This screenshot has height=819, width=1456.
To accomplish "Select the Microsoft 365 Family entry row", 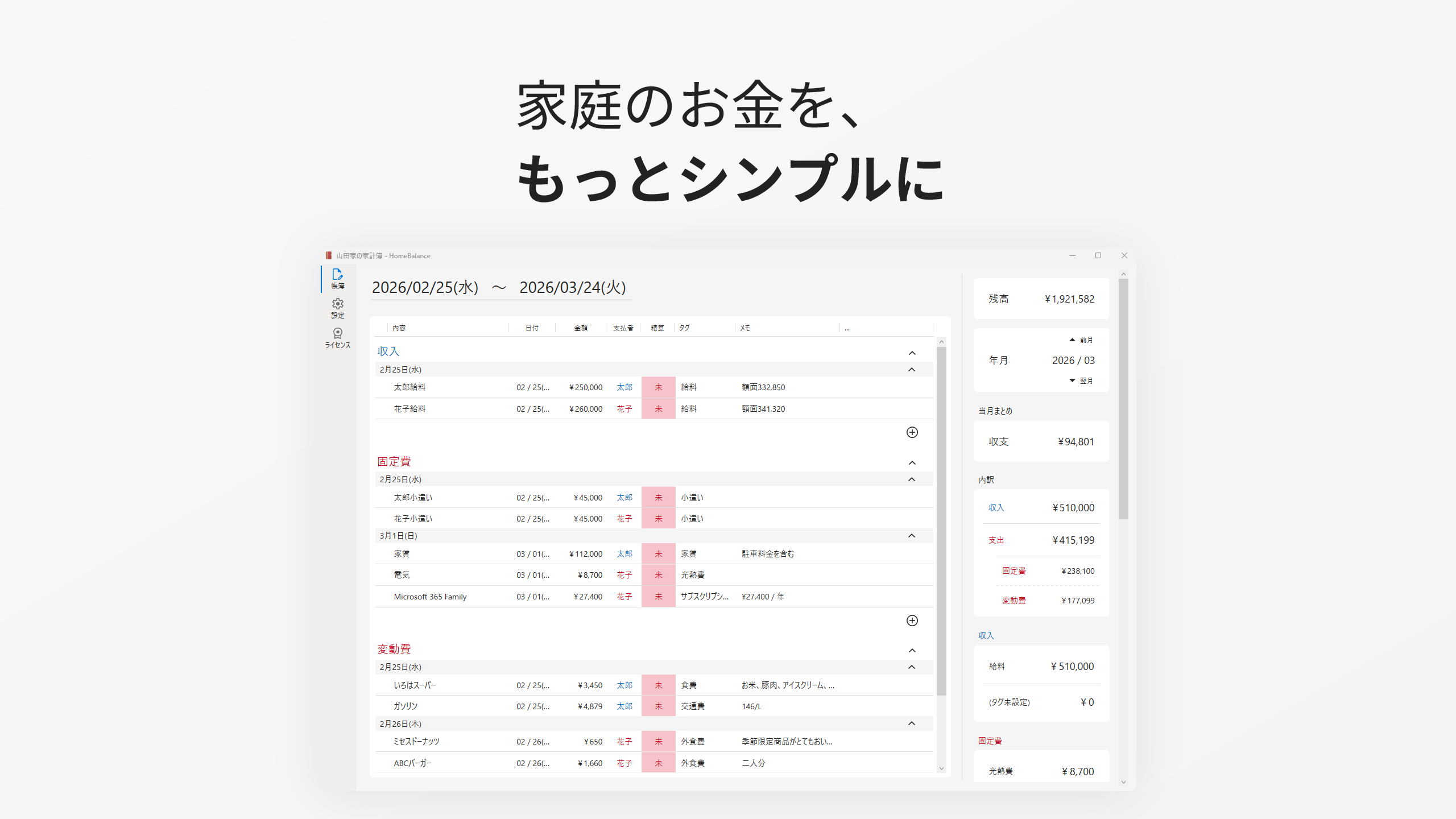I will coord(430,597).
